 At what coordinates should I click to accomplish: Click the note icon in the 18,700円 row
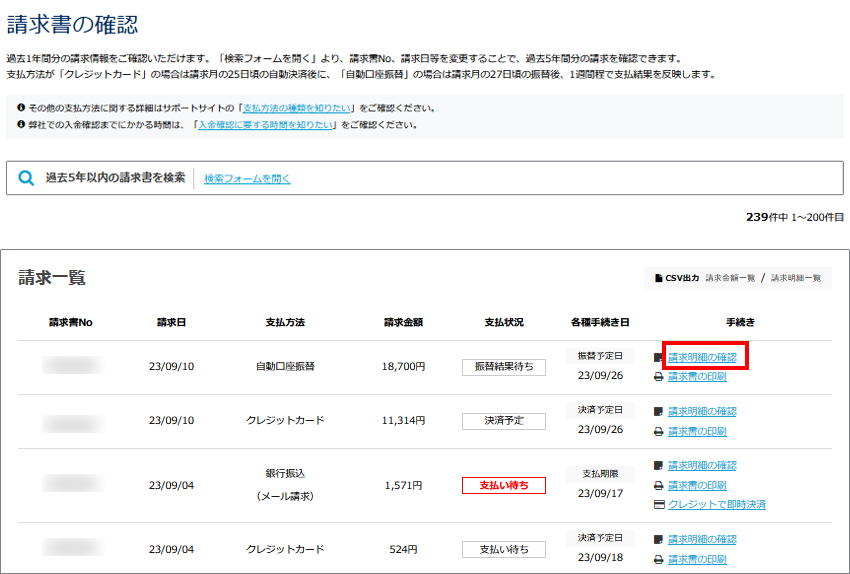pos(658,357)
